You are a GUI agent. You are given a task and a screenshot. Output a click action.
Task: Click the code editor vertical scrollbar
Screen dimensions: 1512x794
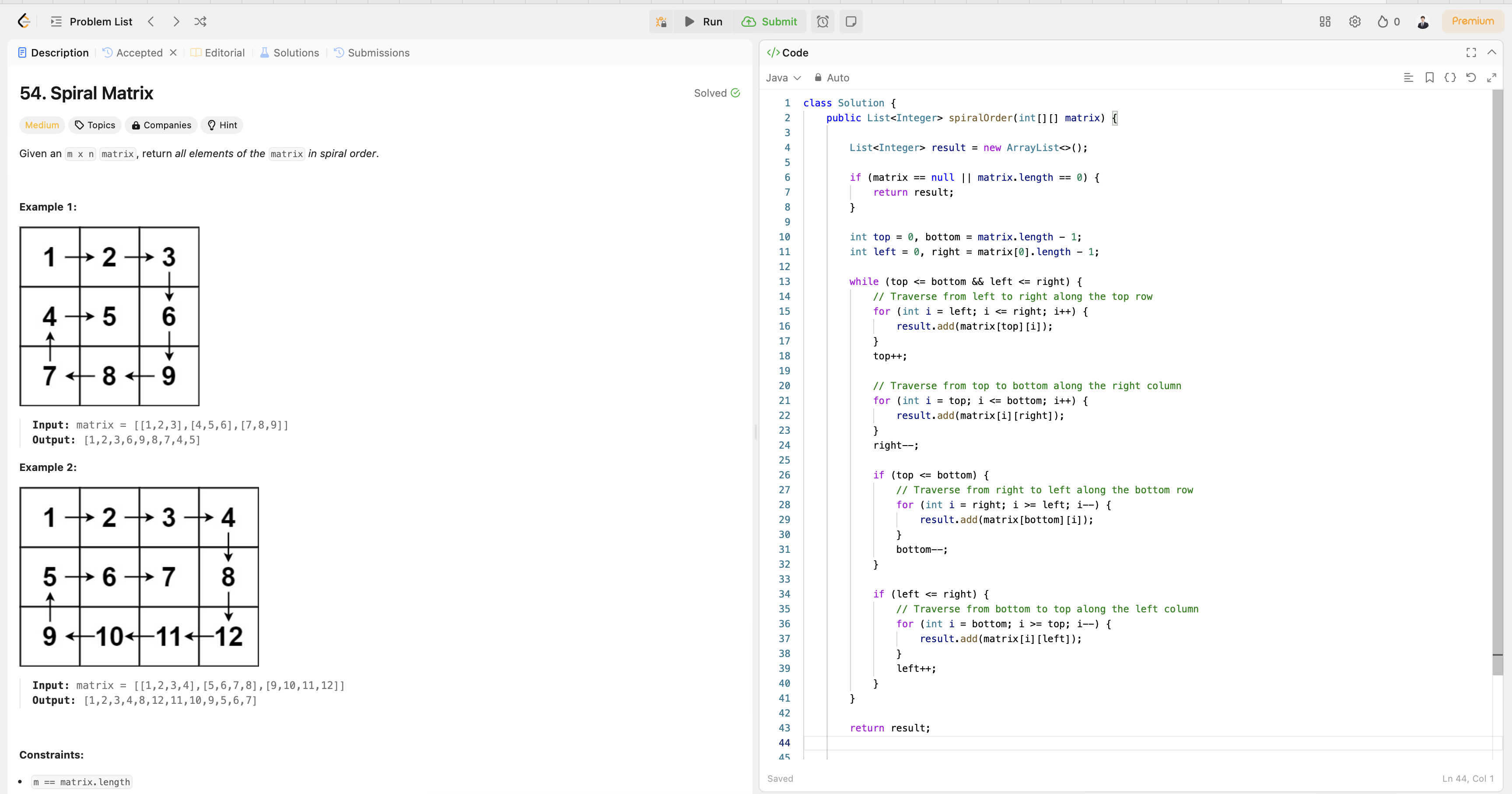pos(1497,382)
